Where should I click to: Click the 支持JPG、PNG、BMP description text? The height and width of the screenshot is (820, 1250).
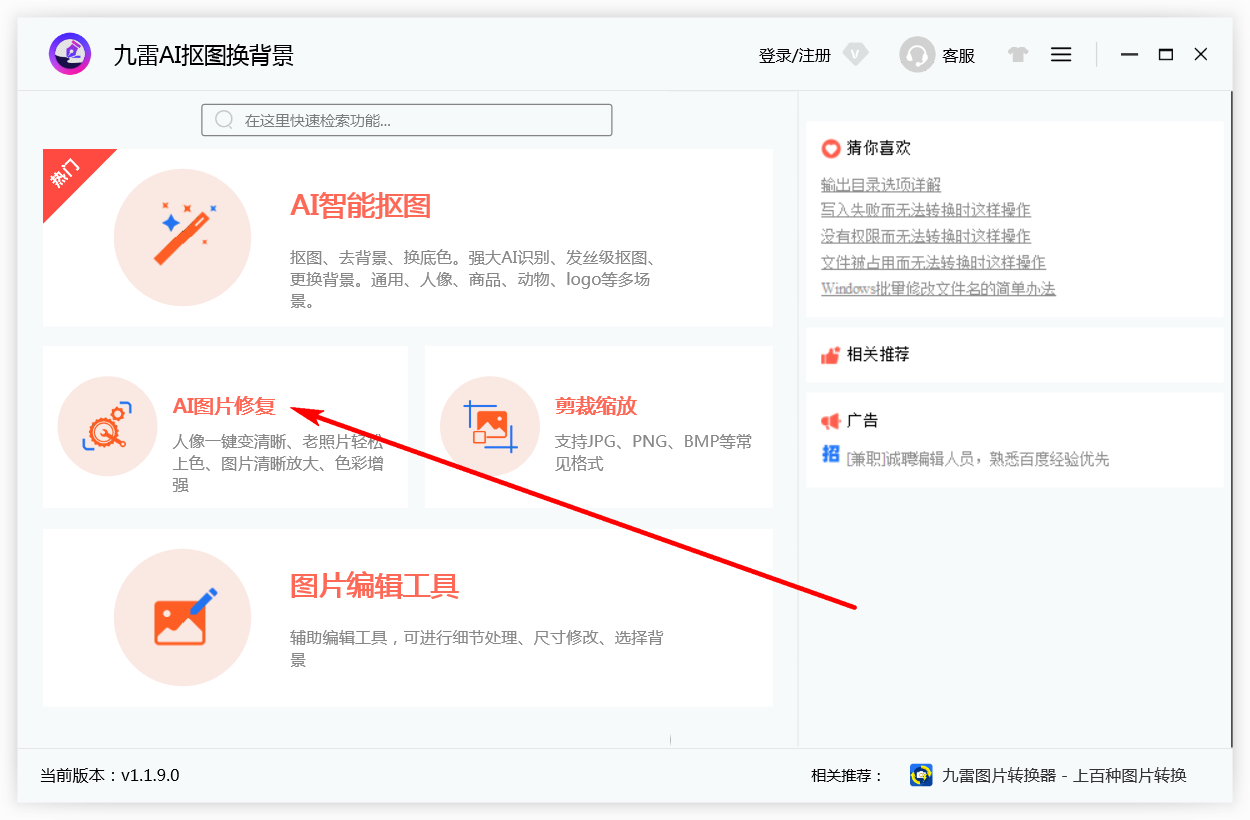654,452
